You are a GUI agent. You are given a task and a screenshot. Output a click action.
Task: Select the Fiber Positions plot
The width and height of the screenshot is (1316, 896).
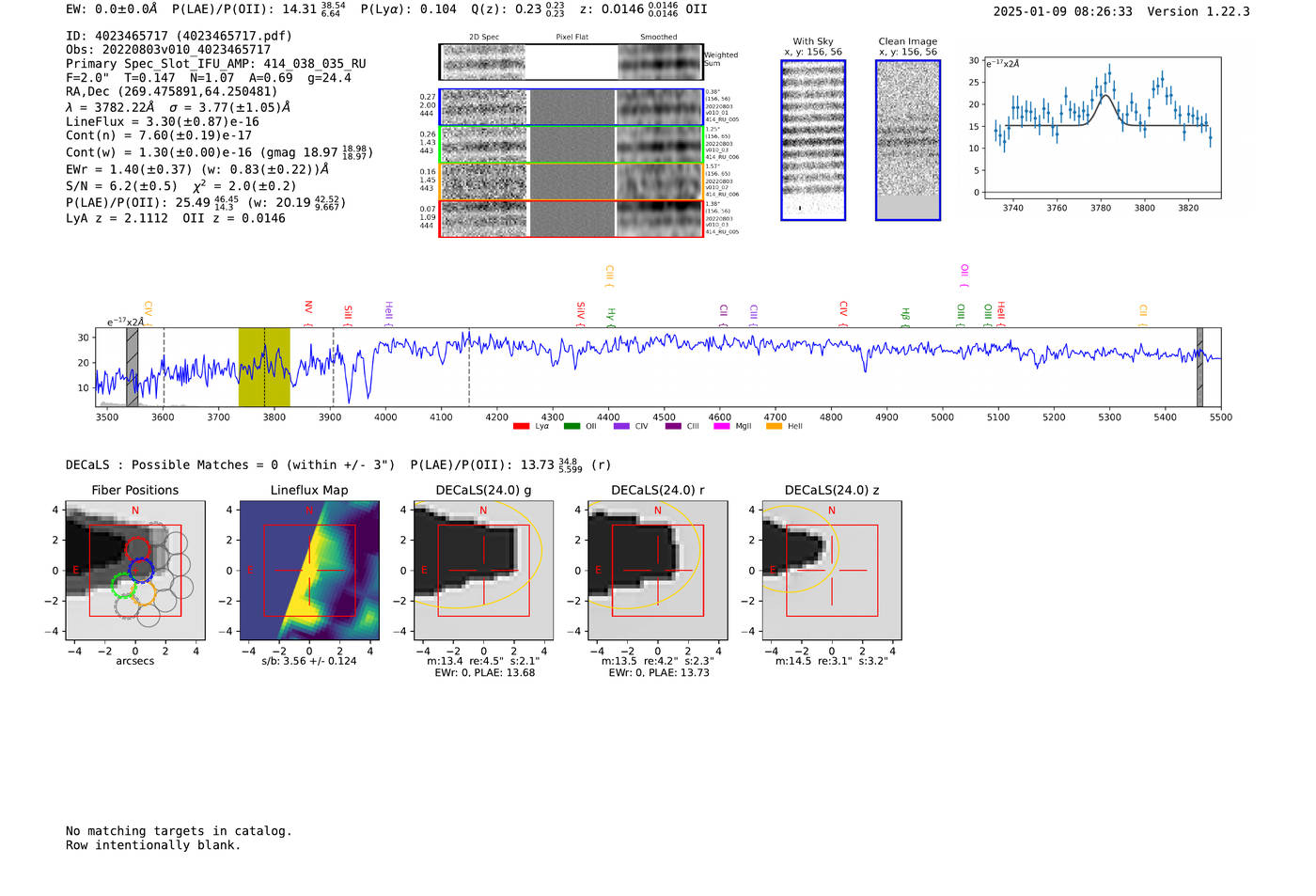[x=135, y=570]
